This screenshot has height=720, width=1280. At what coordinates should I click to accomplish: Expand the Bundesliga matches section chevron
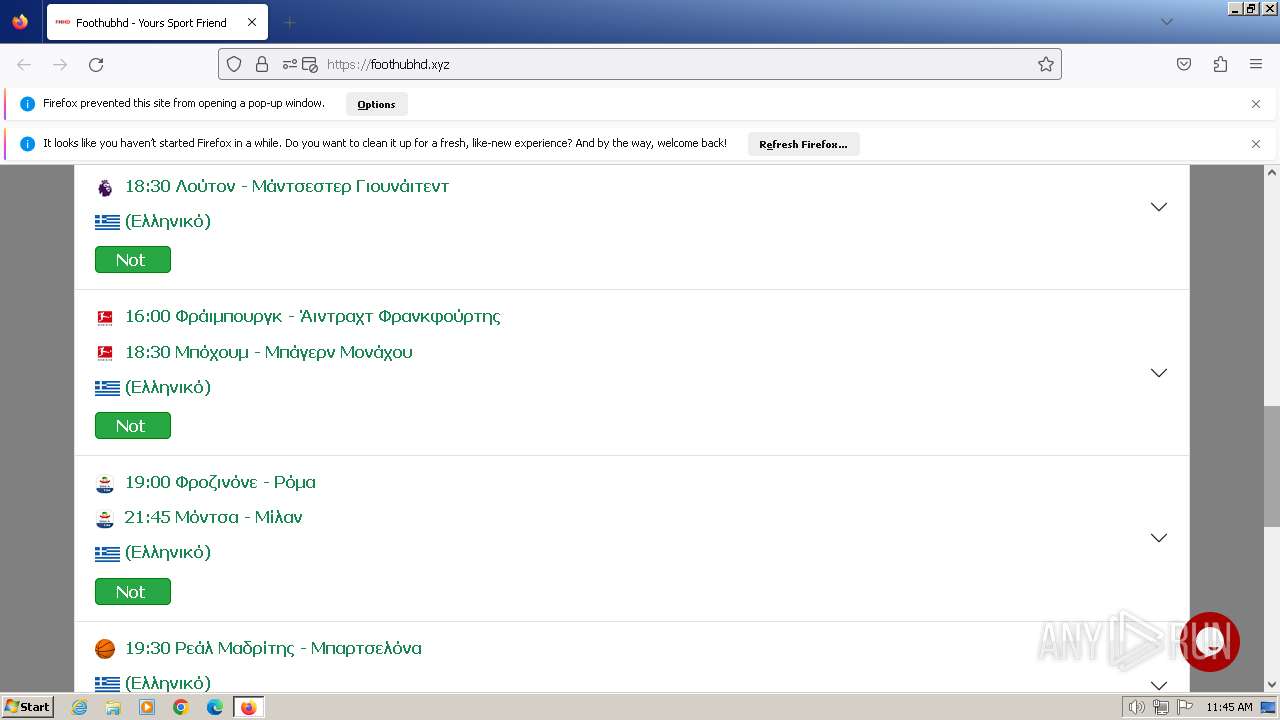point(1159,373)
